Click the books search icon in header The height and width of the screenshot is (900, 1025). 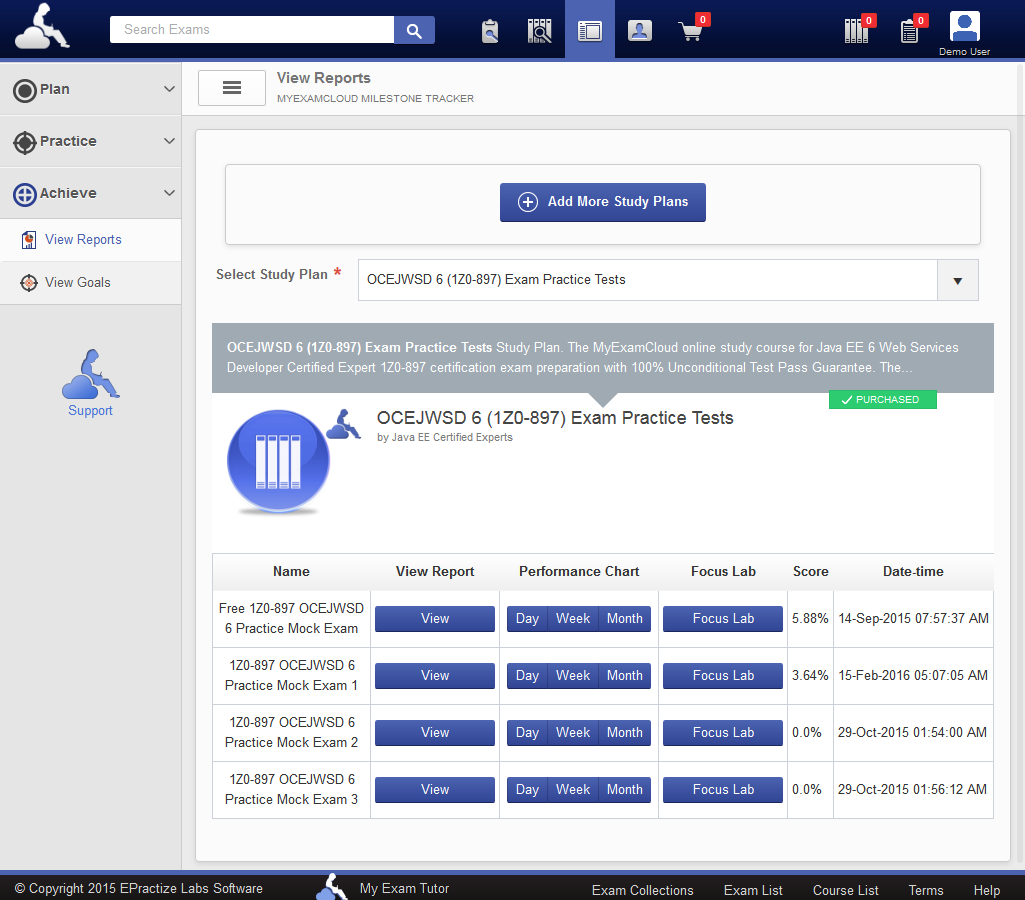[x=540, y=31]
